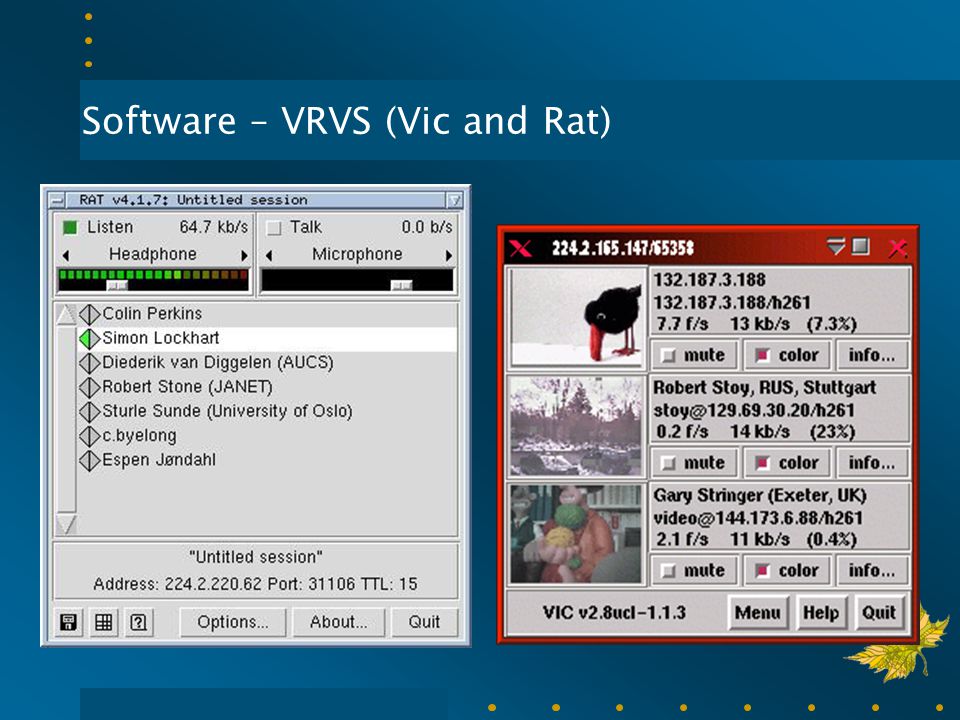The image size is (960, 720).
Task: Click Gary Stringer 2.1 f/s stats line
Action: 756,539
